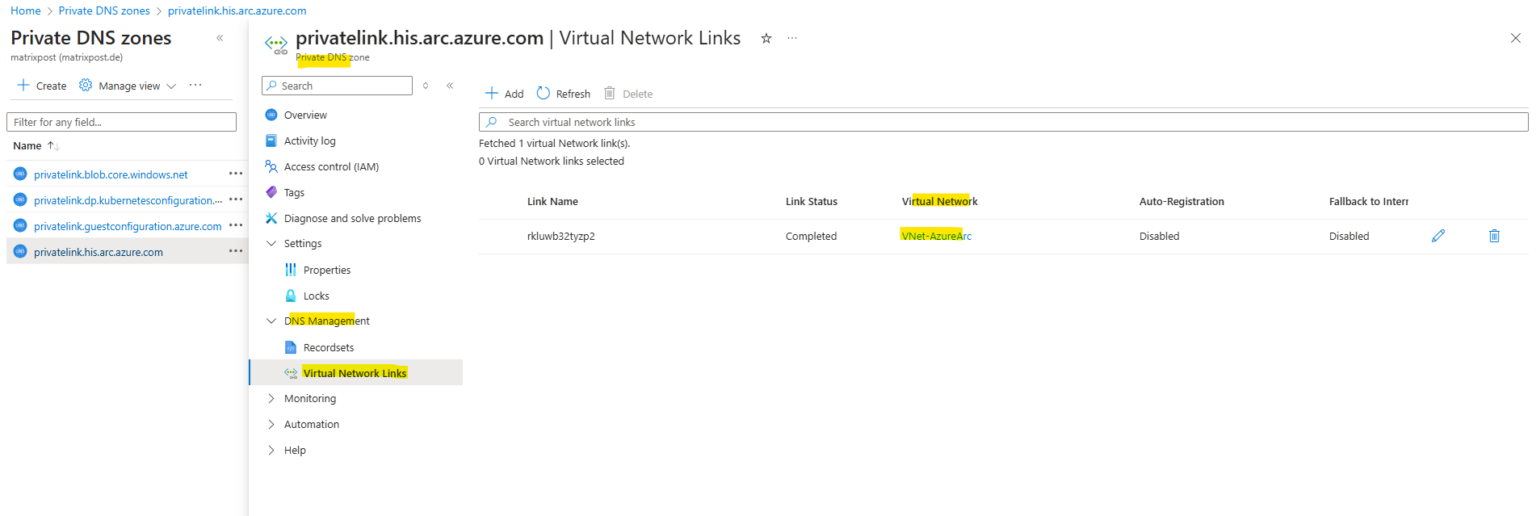This screenshot has width=1536, height=516.
Task: Open Recordsets in DNS Management
Action: (328, 348)
